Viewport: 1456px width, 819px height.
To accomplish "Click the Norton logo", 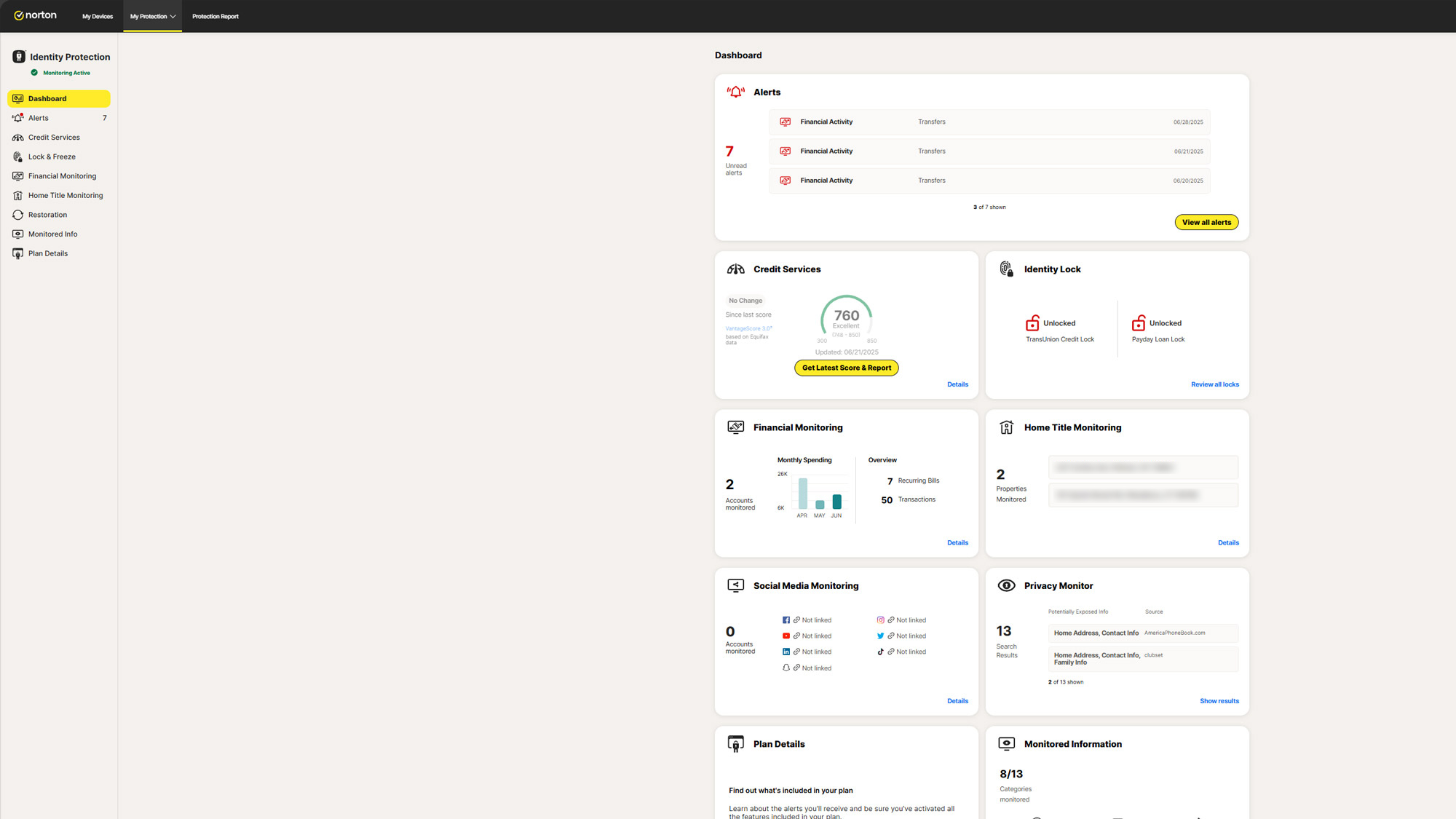I will [35, 15].
